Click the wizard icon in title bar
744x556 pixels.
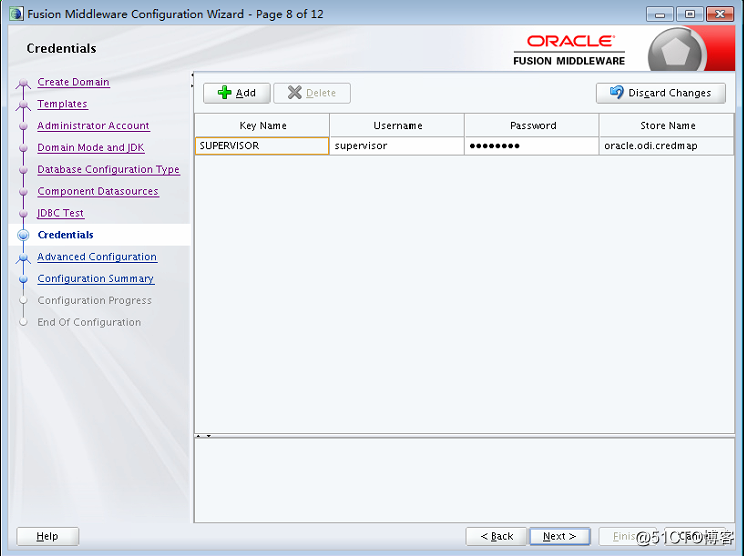tap(16, 14)
